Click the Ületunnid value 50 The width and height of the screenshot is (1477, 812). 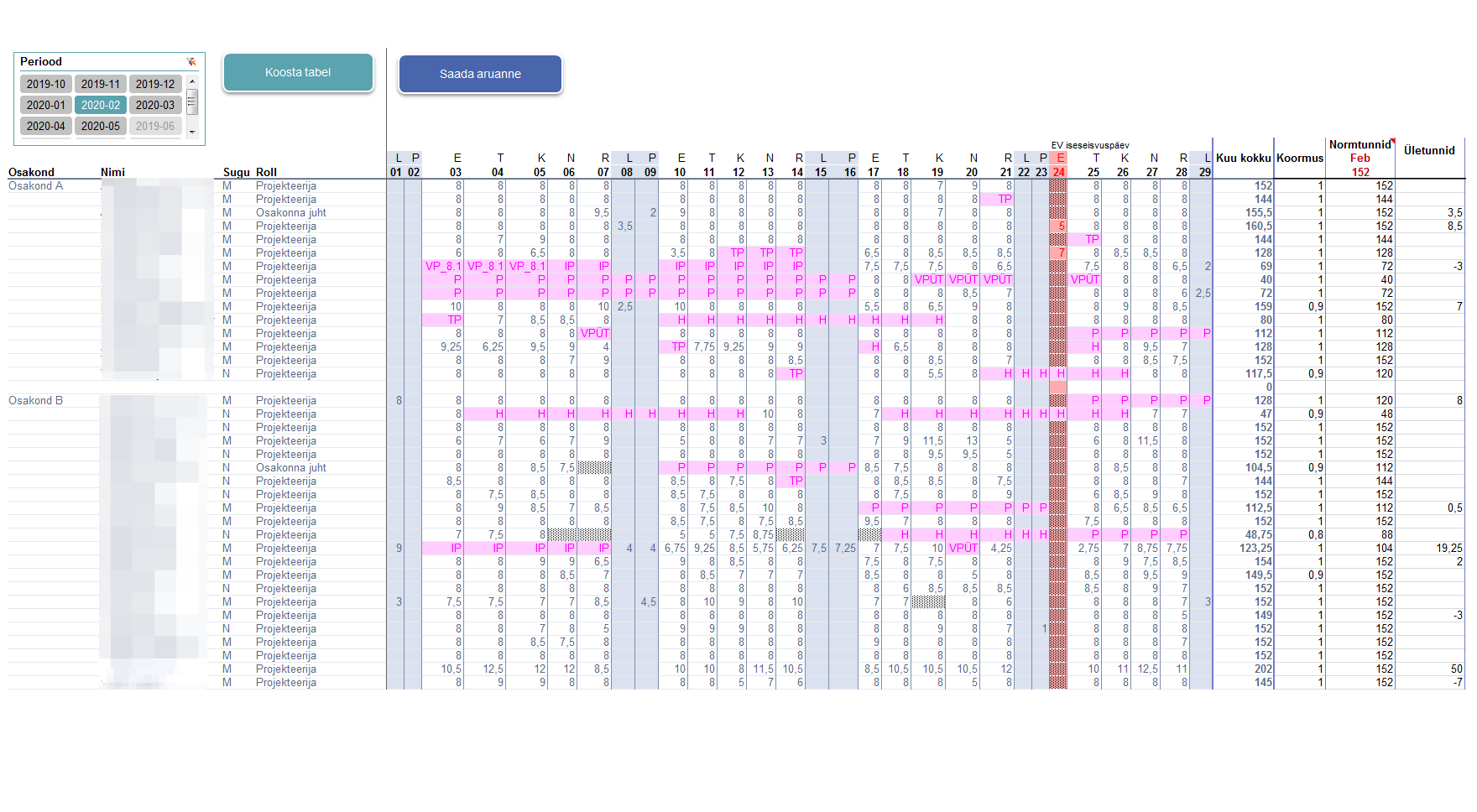pyautogui.click(x=1456, y=669)
